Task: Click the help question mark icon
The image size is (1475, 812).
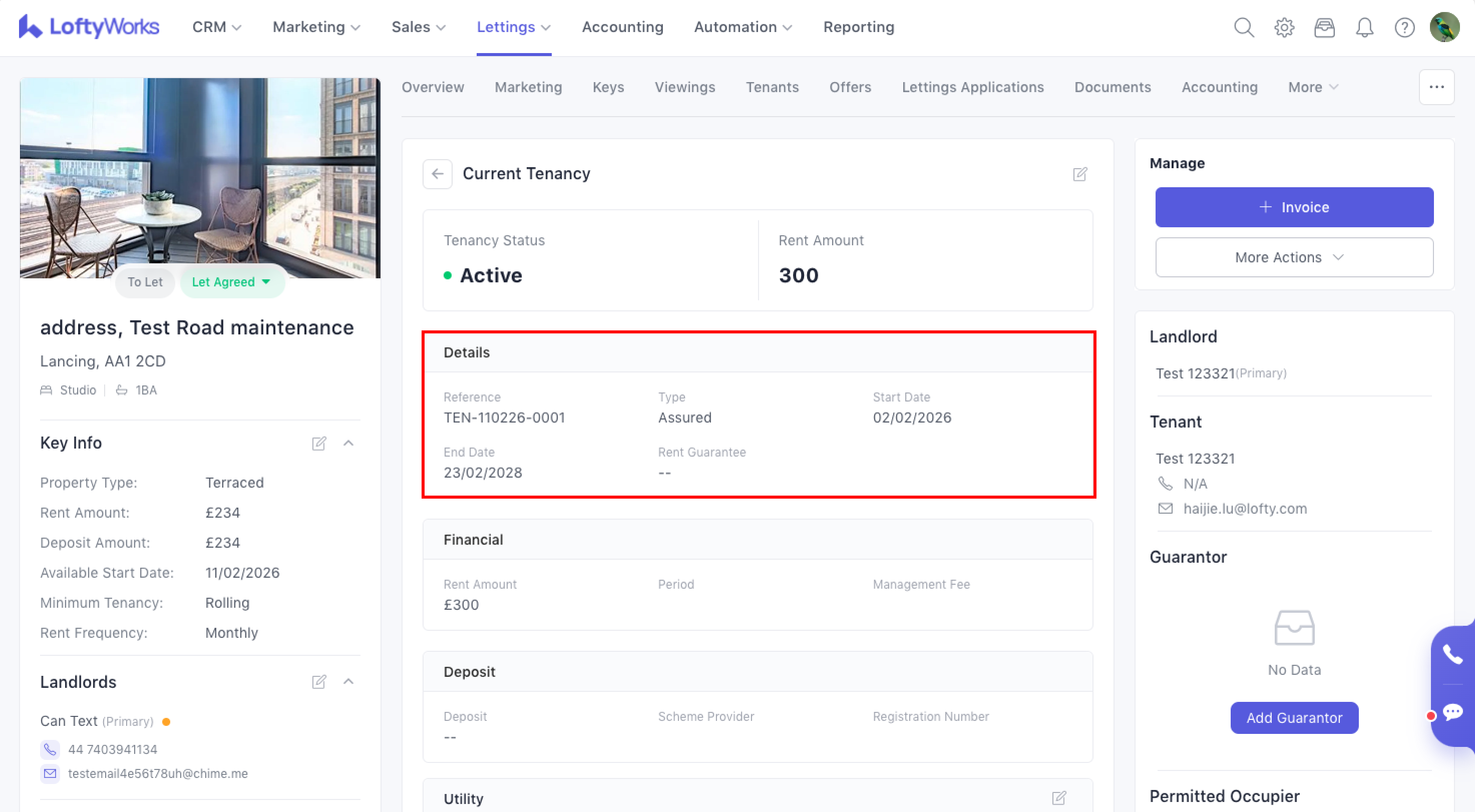Action: click(1404, 27)
